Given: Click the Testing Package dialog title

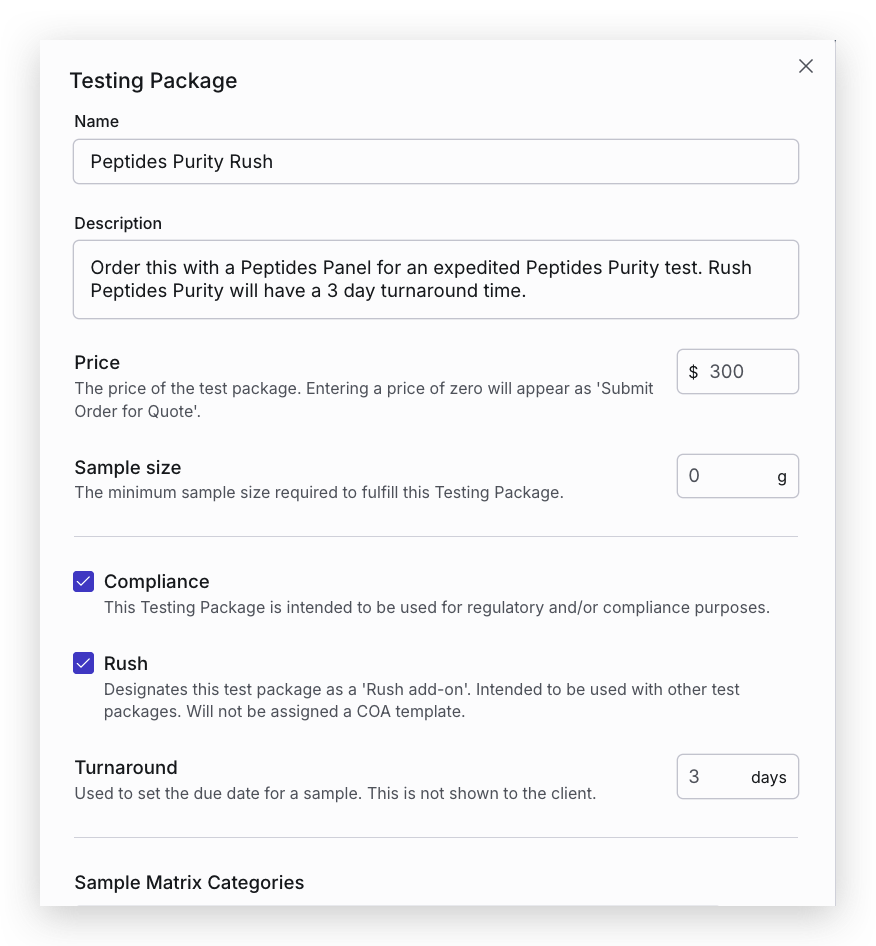Looking at the screenshot, I should [x=153, y=81].
